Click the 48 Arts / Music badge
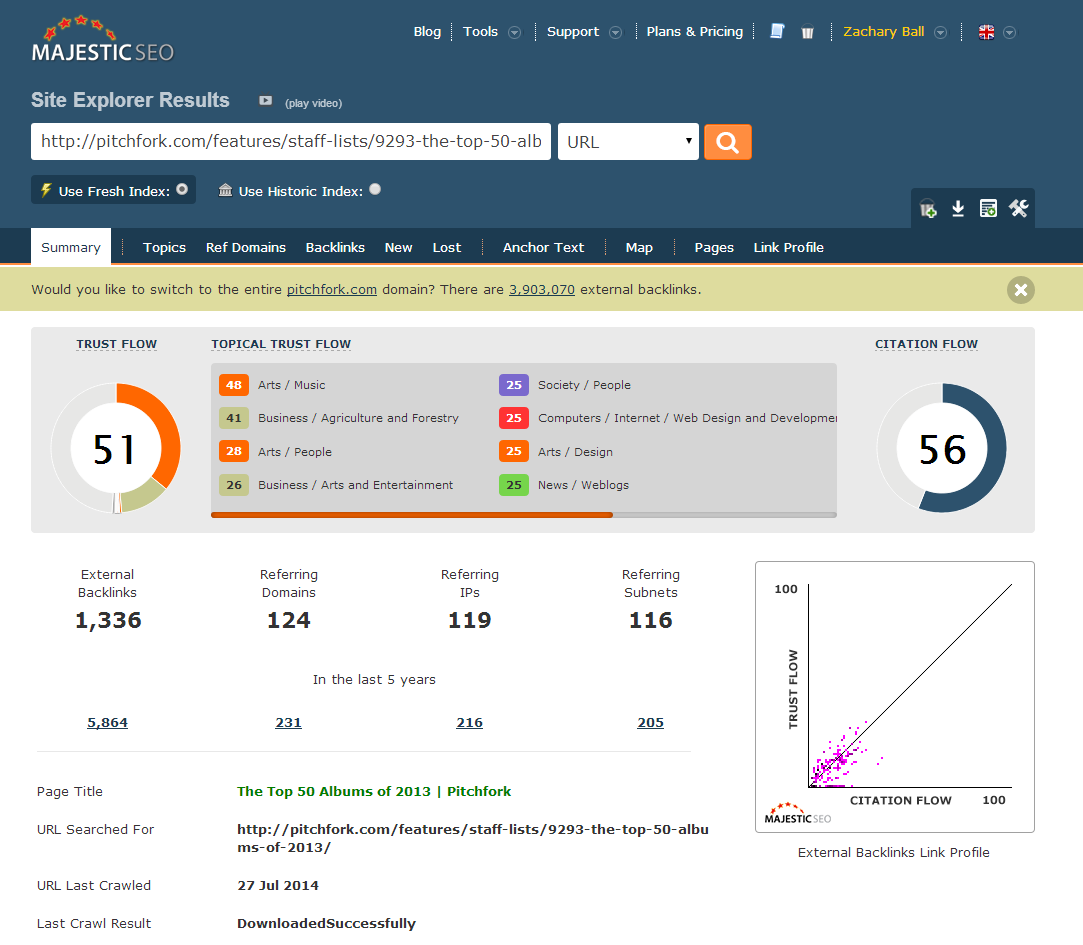Image resolution: width=1083 pixels, height=945 pixels. point(233,385)
